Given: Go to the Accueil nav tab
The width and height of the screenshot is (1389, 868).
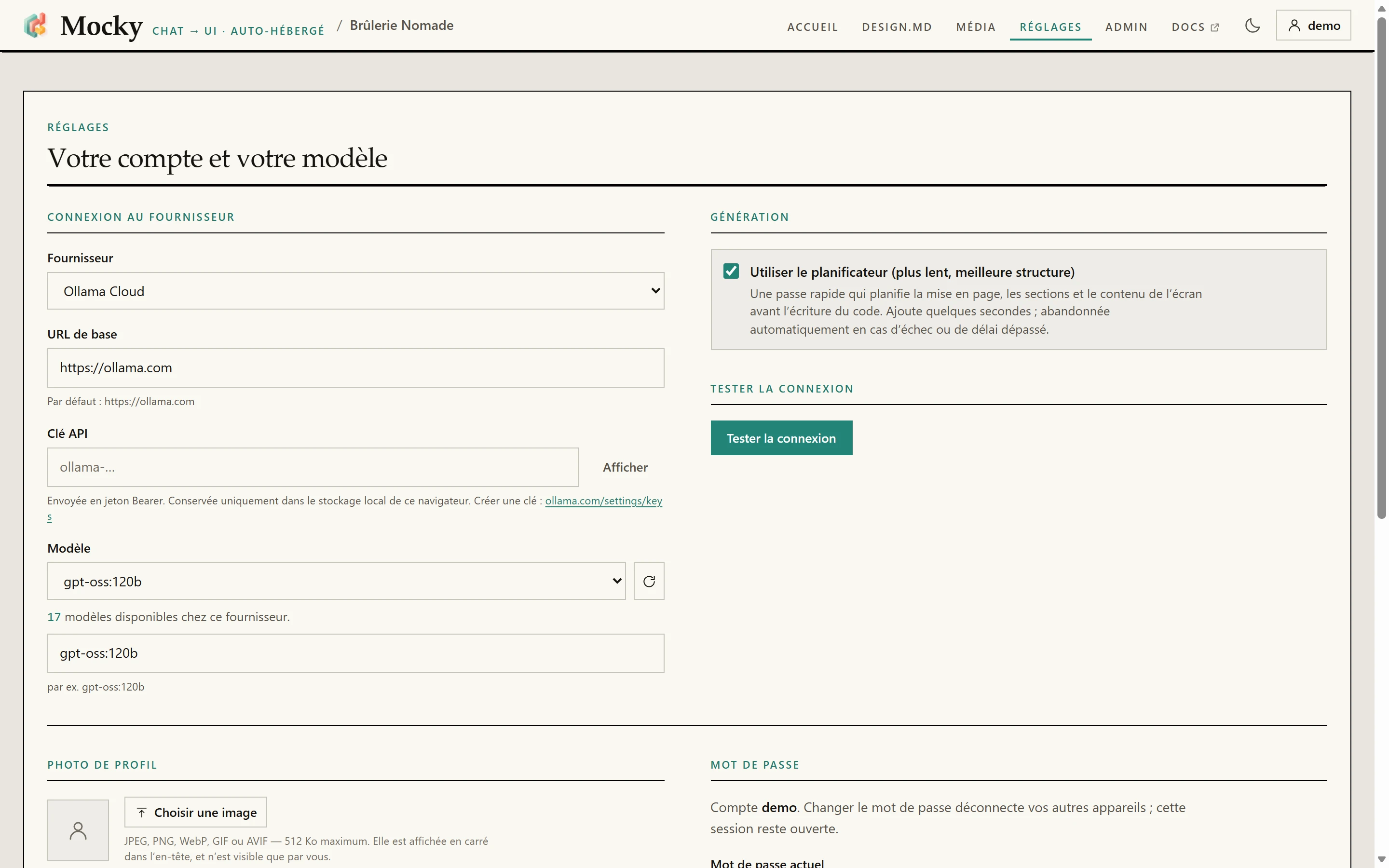Looking at the screenshot, I should coord(812,27).
